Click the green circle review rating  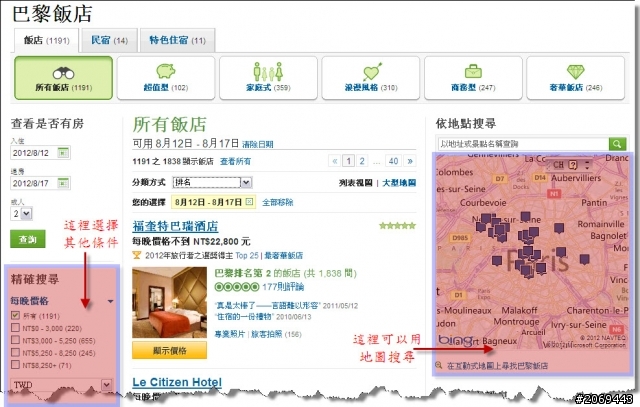[237, 287]
